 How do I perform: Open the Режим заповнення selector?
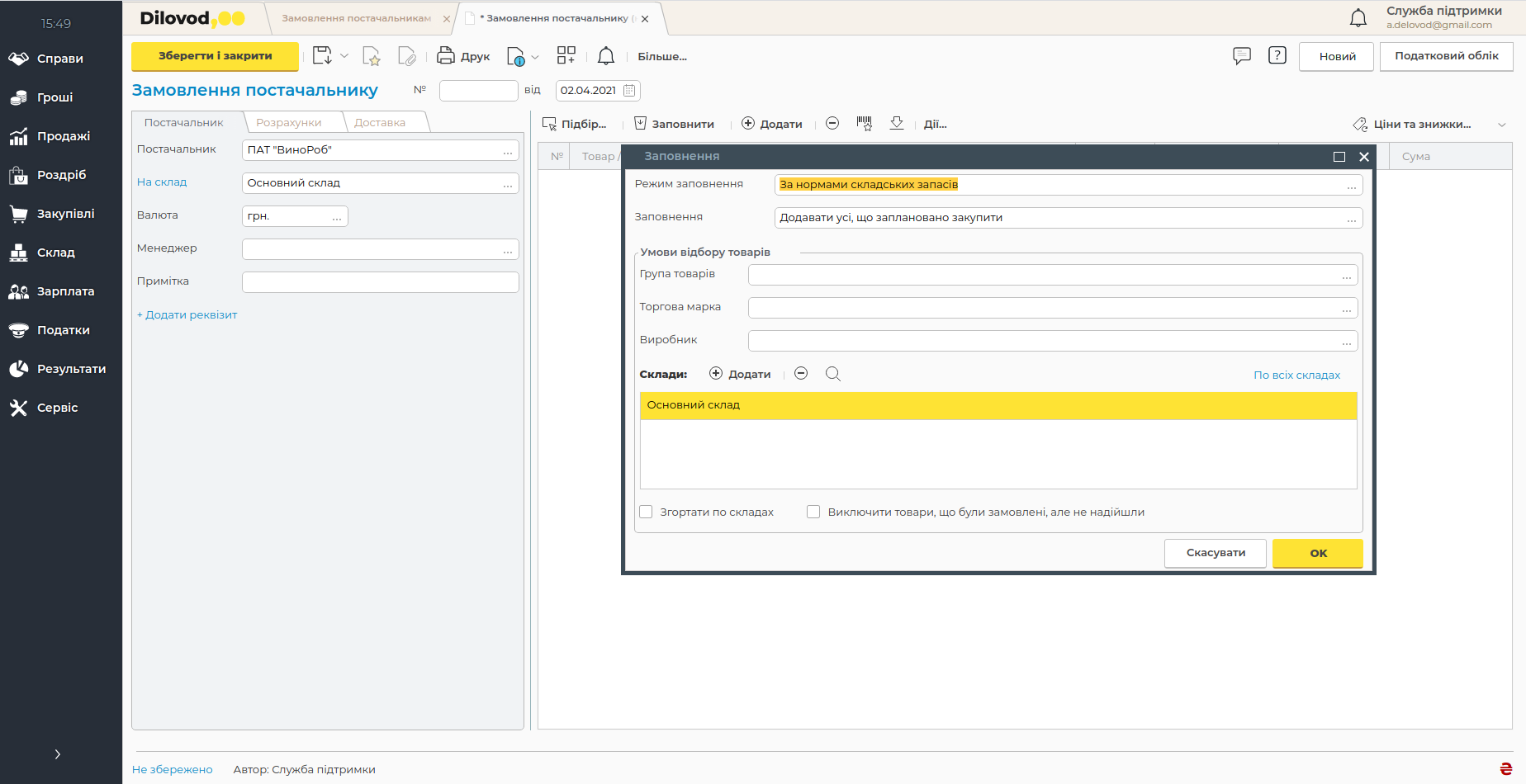coord(1351,186)
